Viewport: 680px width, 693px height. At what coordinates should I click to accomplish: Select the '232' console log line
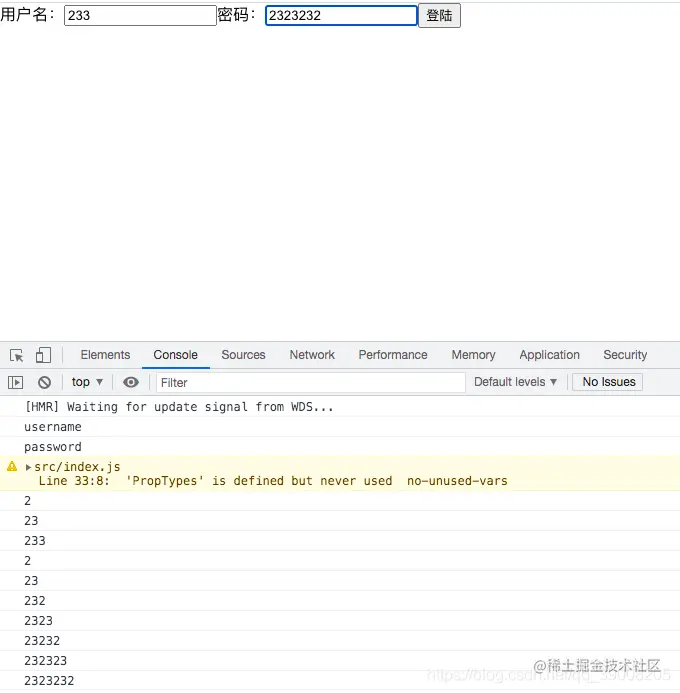[340, 601]
